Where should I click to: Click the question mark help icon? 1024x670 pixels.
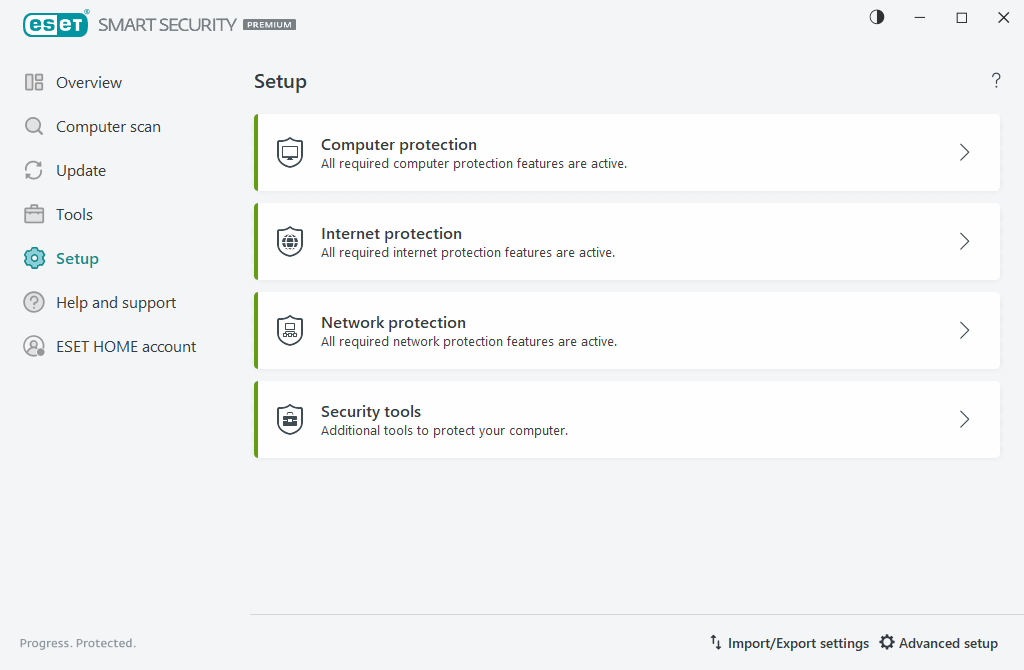point(996,81)
